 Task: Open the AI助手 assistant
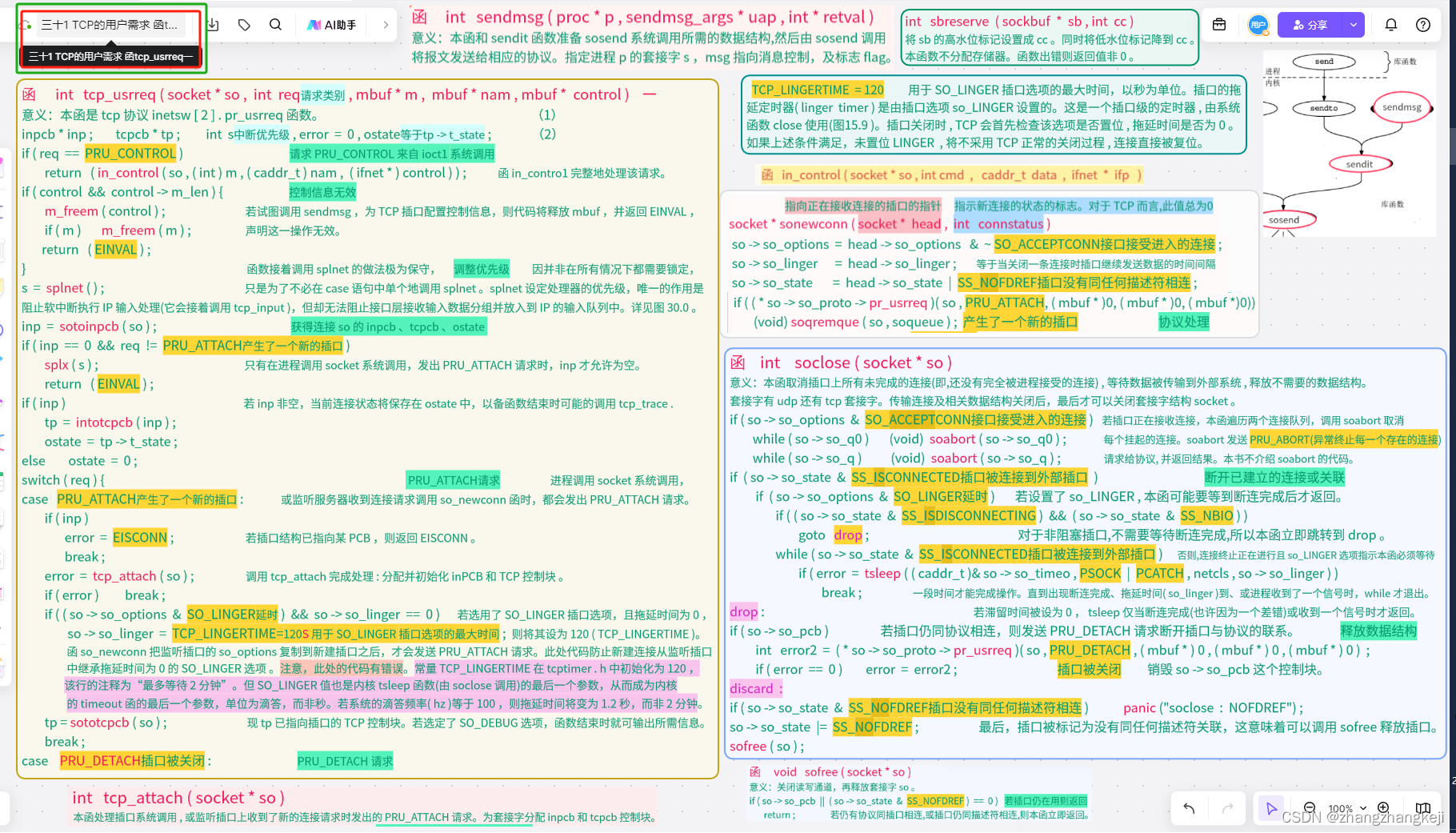coord(332,25)
